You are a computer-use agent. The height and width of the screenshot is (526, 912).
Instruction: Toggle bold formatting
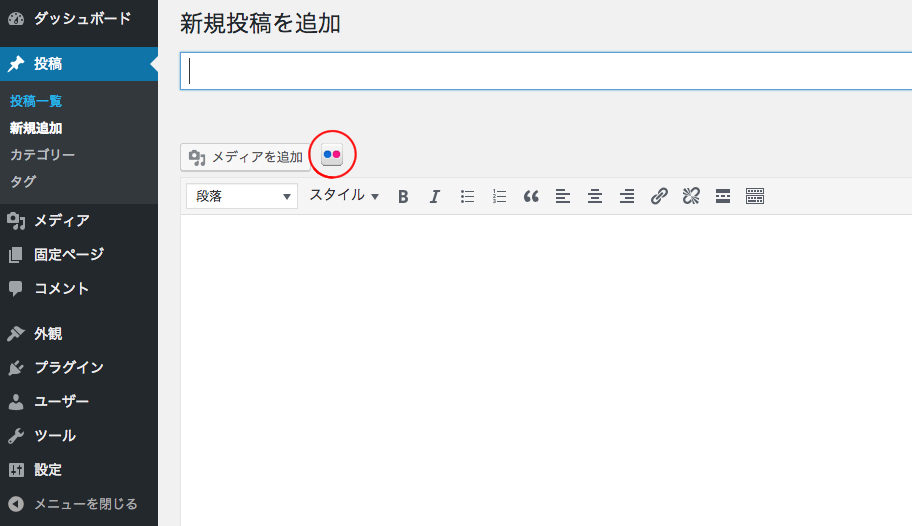403,197
